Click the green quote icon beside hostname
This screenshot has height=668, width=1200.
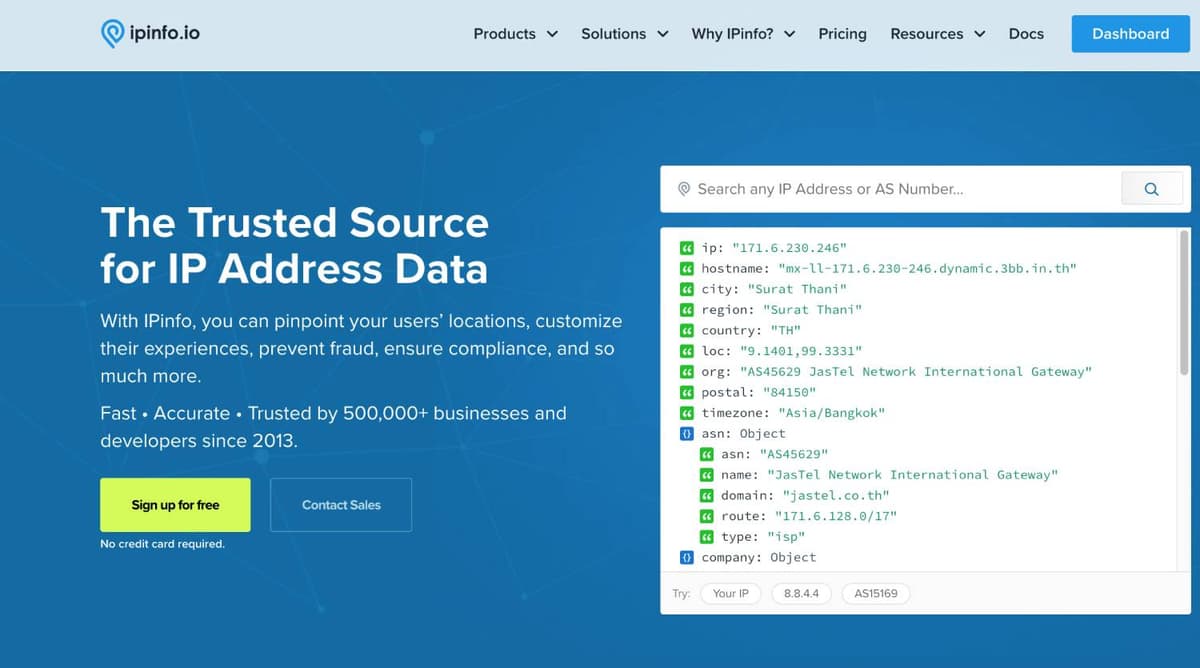click(687, 268)
